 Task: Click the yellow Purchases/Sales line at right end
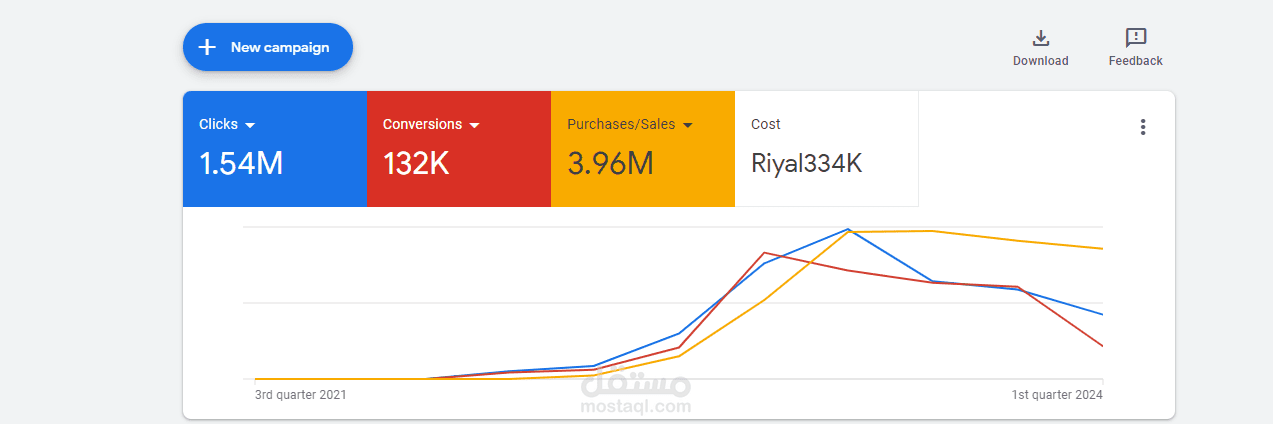click(x=1100, y=248)
